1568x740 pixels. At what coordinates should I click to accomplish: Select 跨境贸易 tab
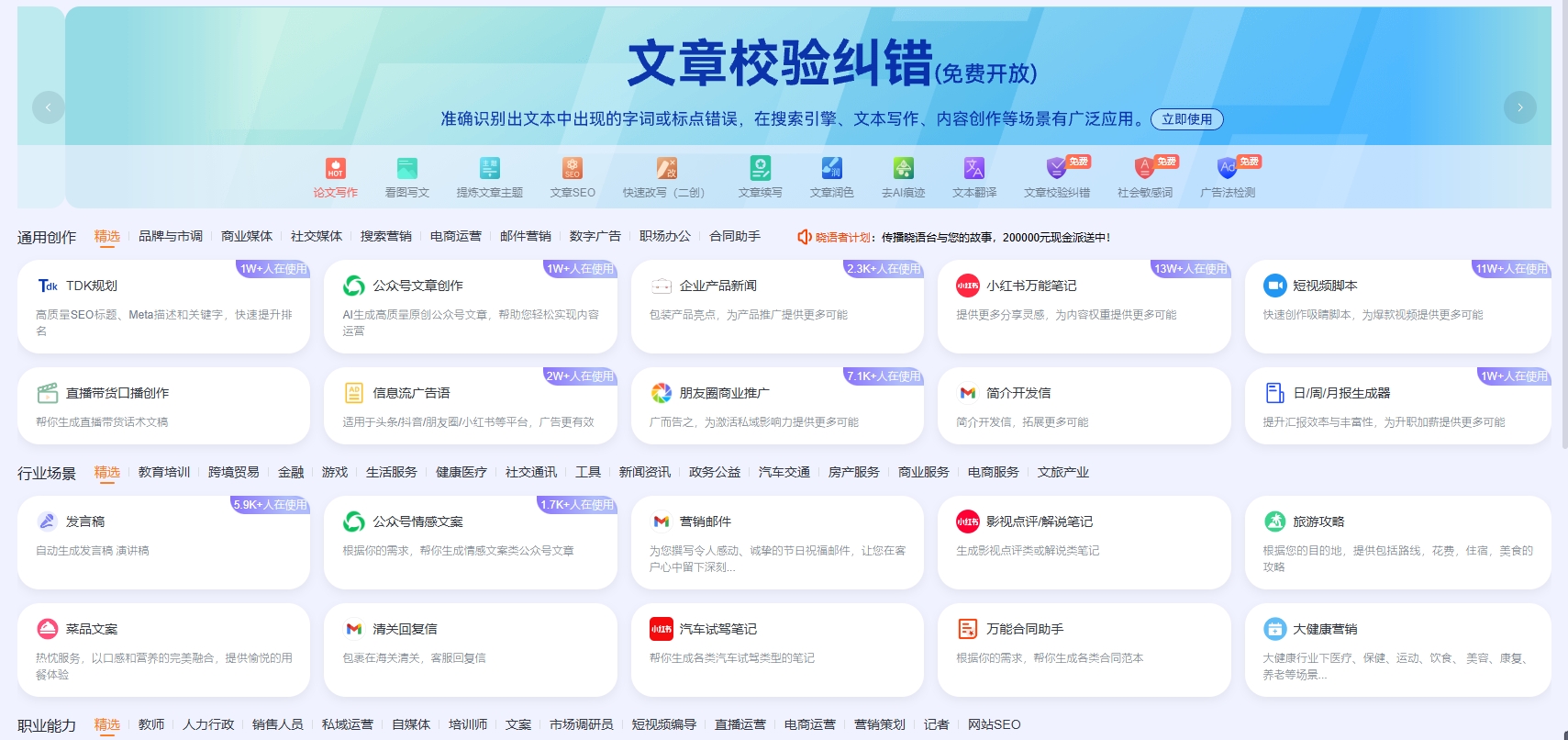(234, 472)
